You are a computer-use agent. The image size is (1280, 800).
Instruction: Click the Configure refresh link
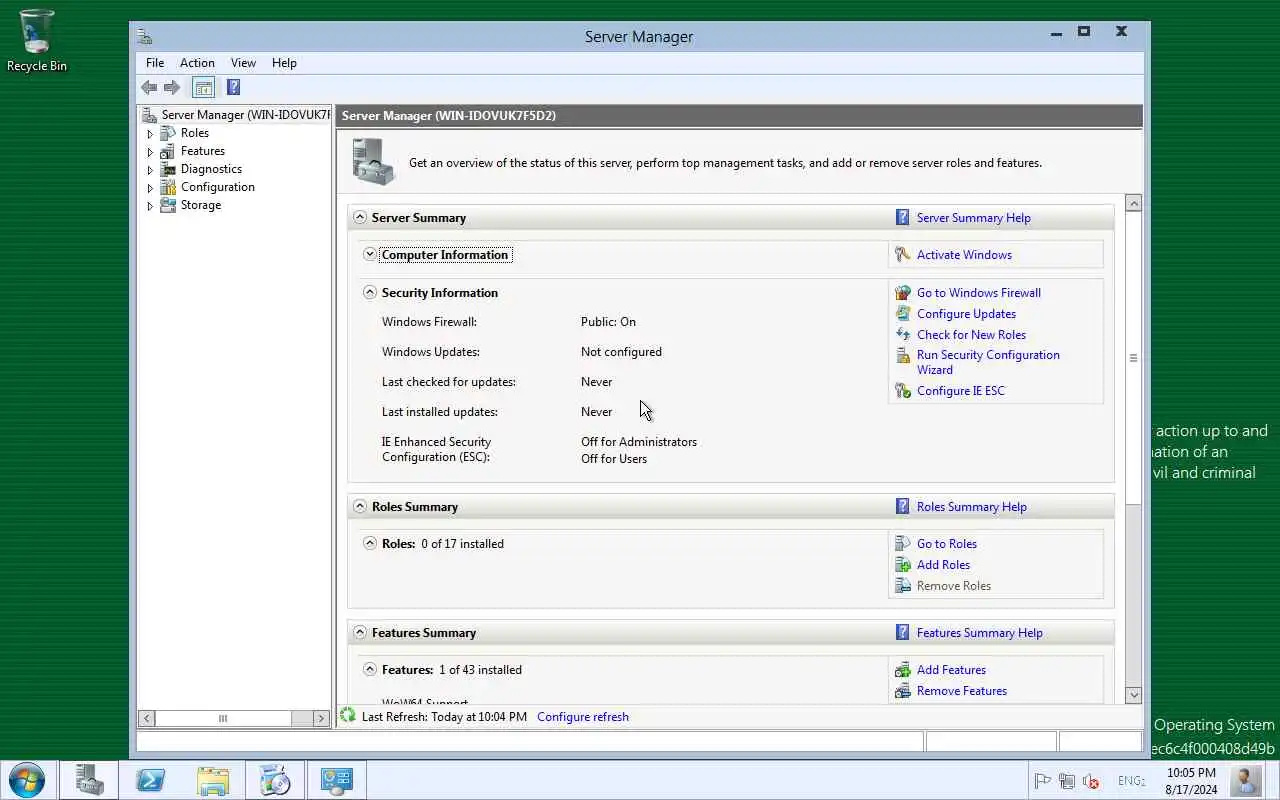(x=583, y=716)
